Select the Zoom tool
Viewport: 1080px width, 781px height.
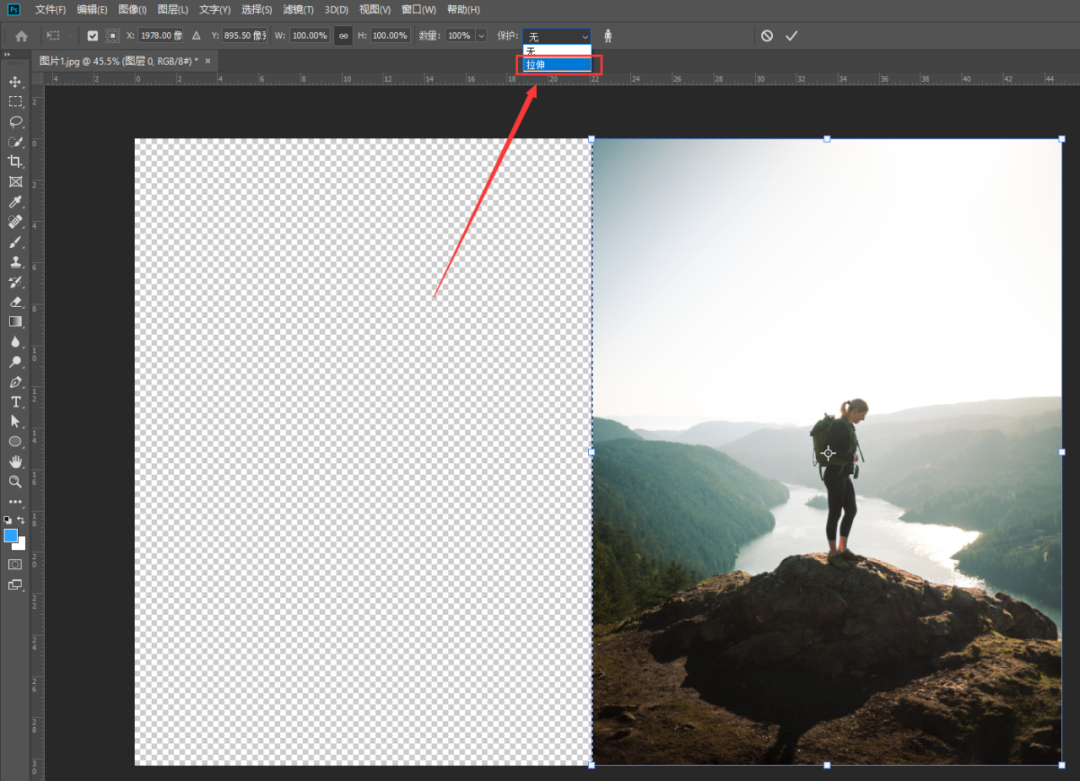point(15,481)
